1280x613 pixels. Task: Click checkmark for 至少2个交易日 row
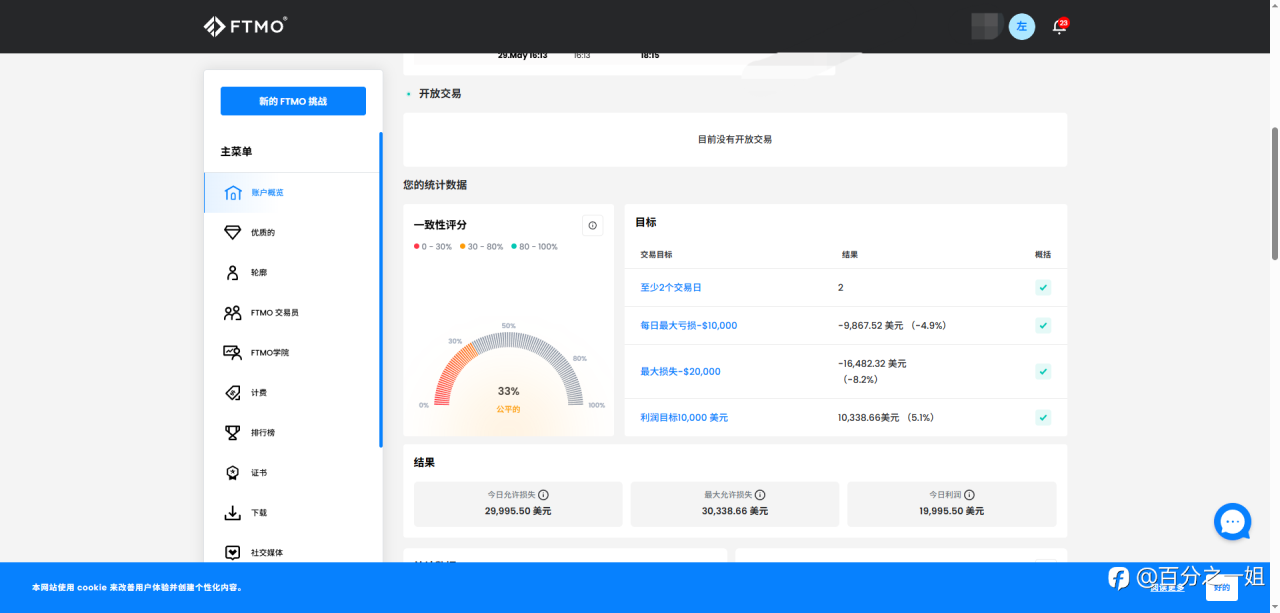coord(1043,288)
